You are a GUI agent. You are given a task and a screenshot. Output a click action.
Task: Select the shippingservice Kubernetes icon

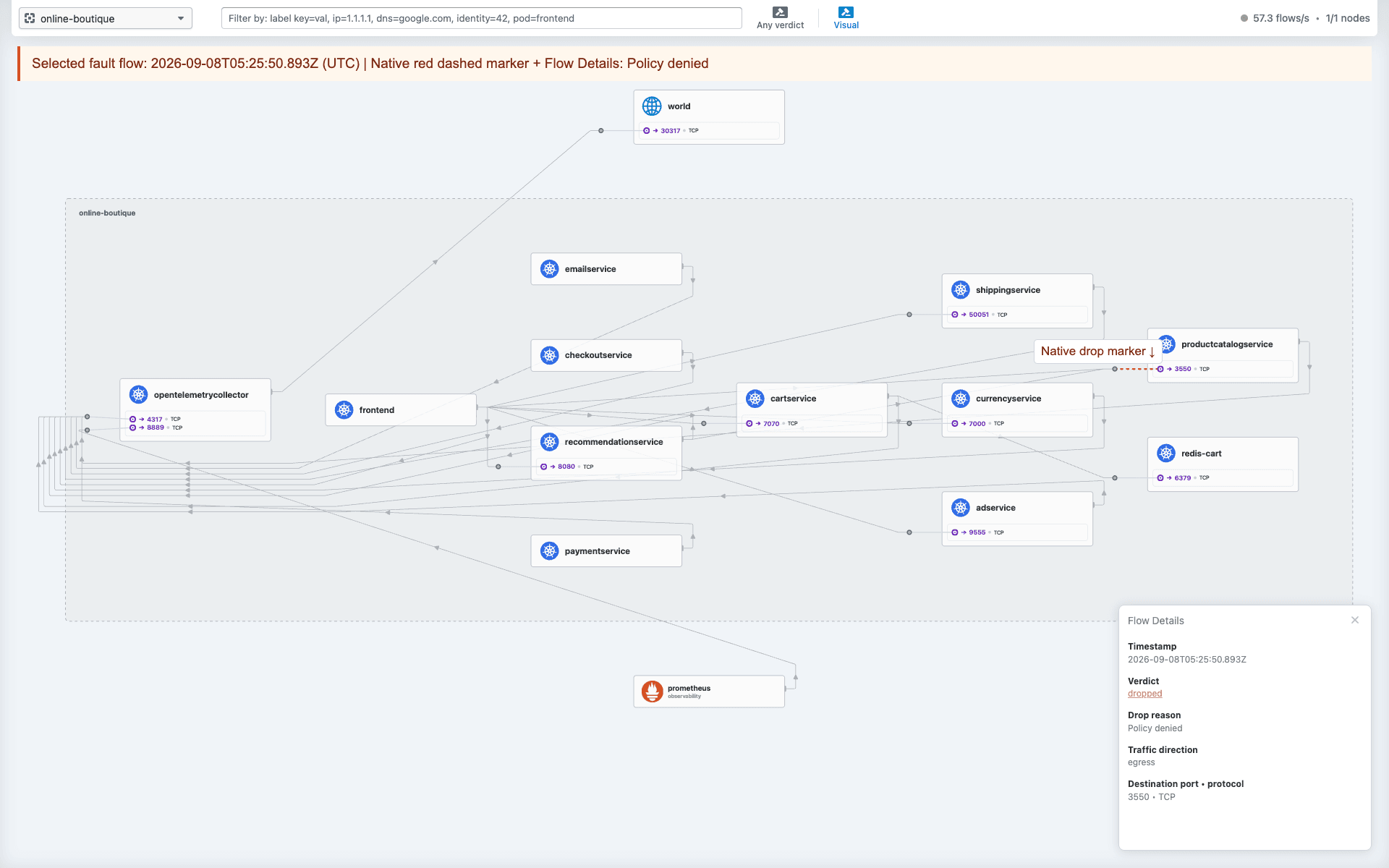point(961,290)
